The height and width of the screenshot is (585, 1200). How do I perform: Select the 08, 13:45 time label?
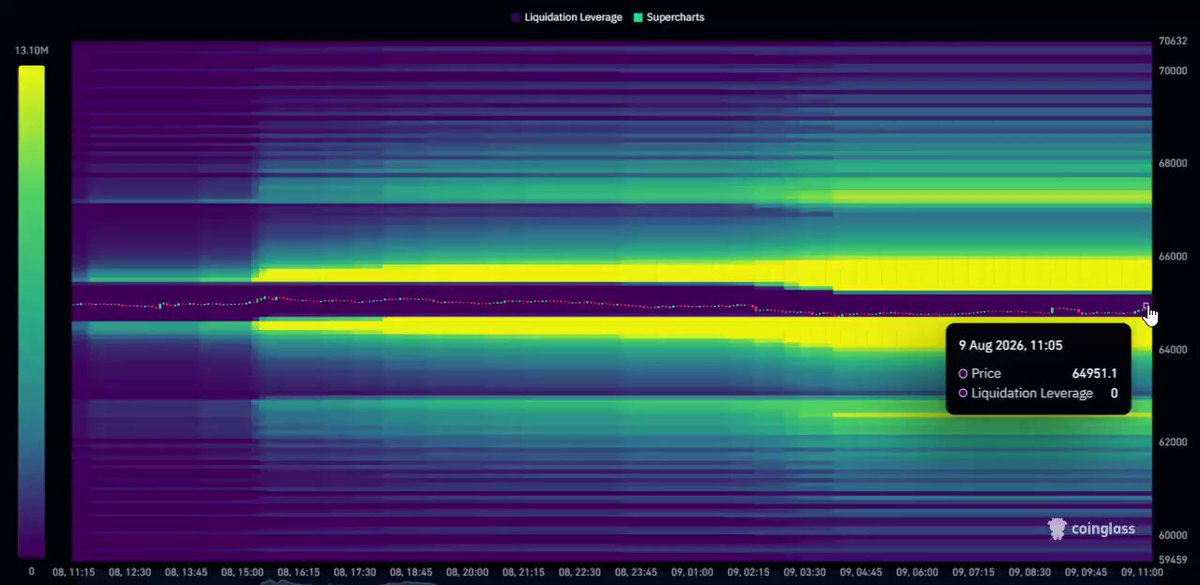[x=187, y=573]
